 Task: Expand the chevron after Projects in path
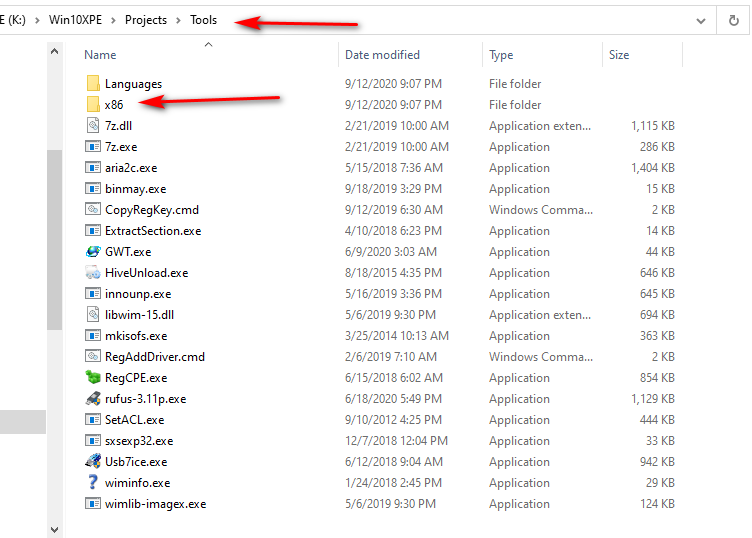click(178, 20)
